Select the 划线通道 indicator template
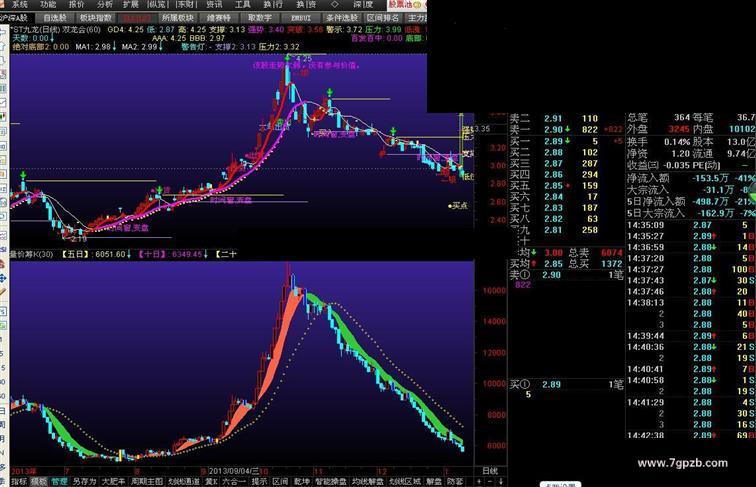Image resolution: width=756 pixels, height=487 pixels. pos(184,481)
